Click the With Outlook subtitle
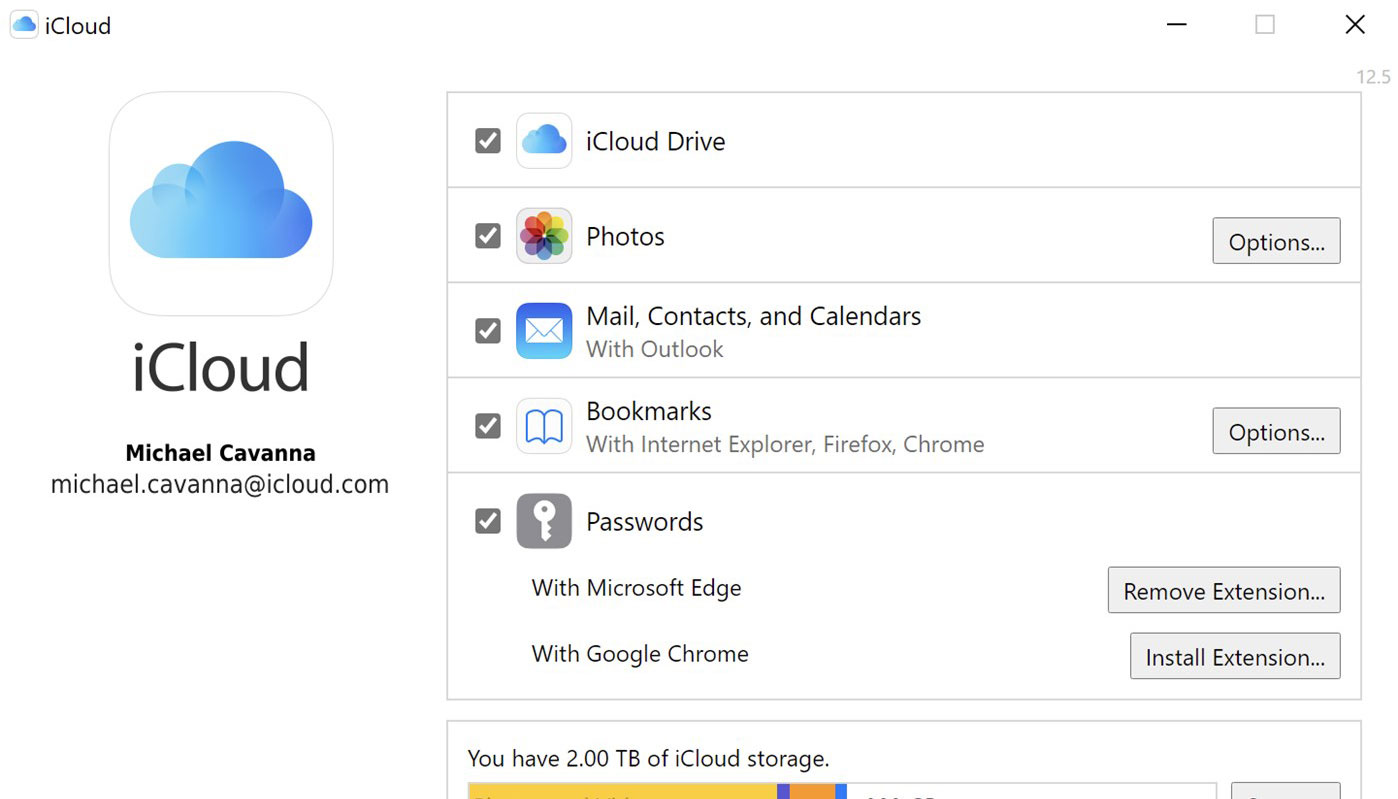The width and height of the screenshot is (1398, 799). (654, 349)
